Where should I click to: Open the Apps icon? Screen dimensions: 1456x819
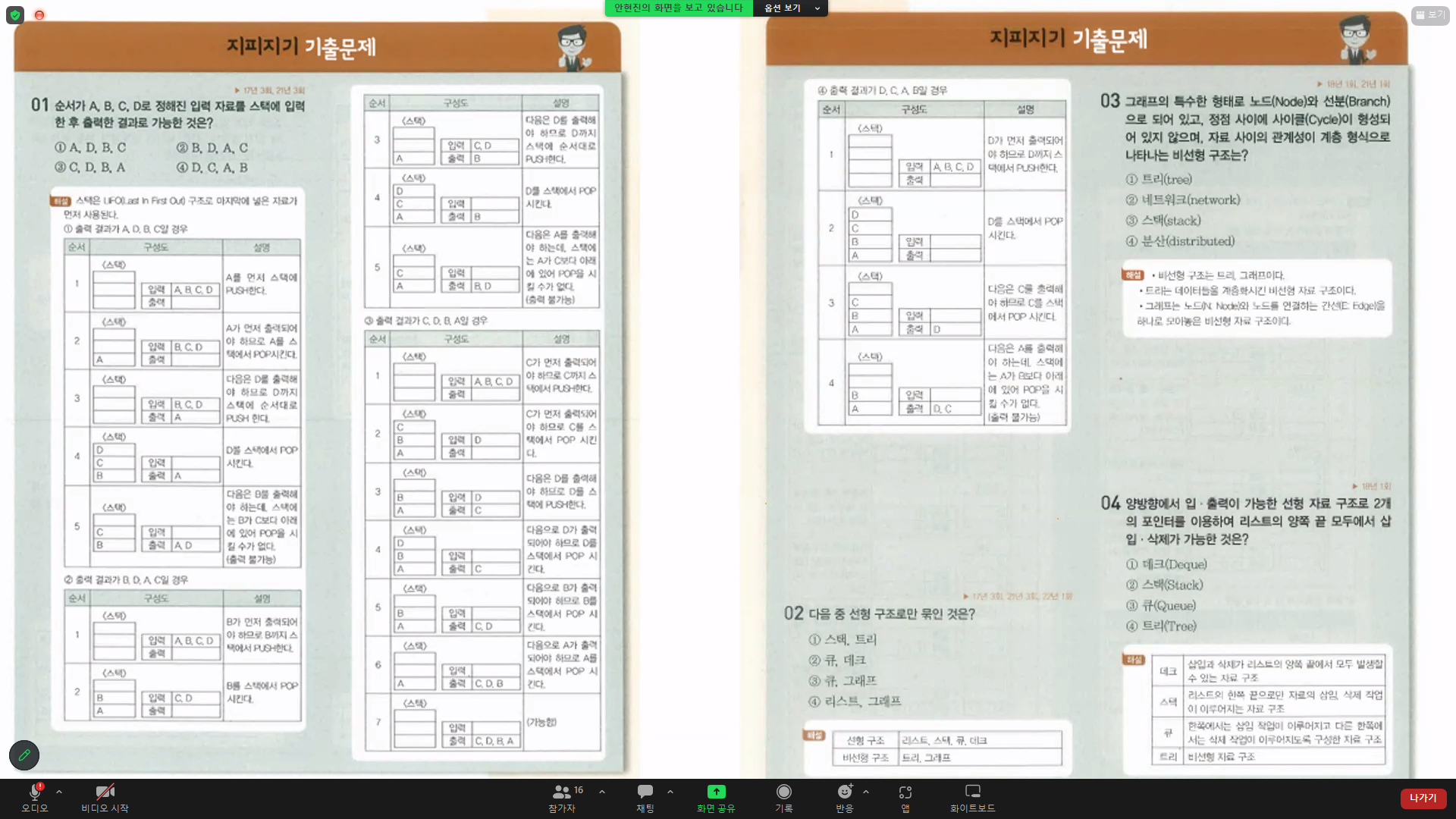[905, 792]
